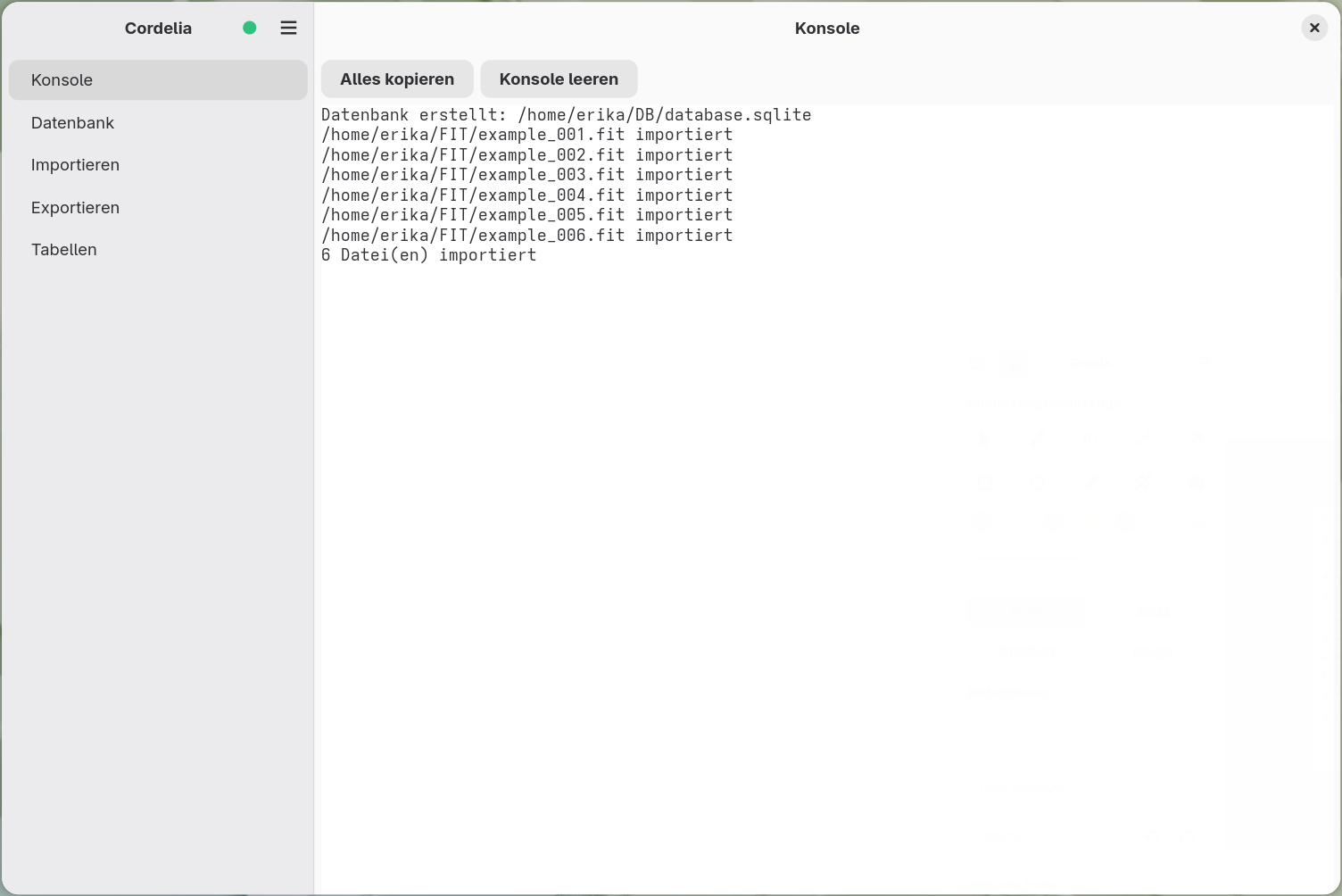This screenshot has width=1342, height=896.
Task: Click the Cordelia app title
Action: (x=158, y=29)
